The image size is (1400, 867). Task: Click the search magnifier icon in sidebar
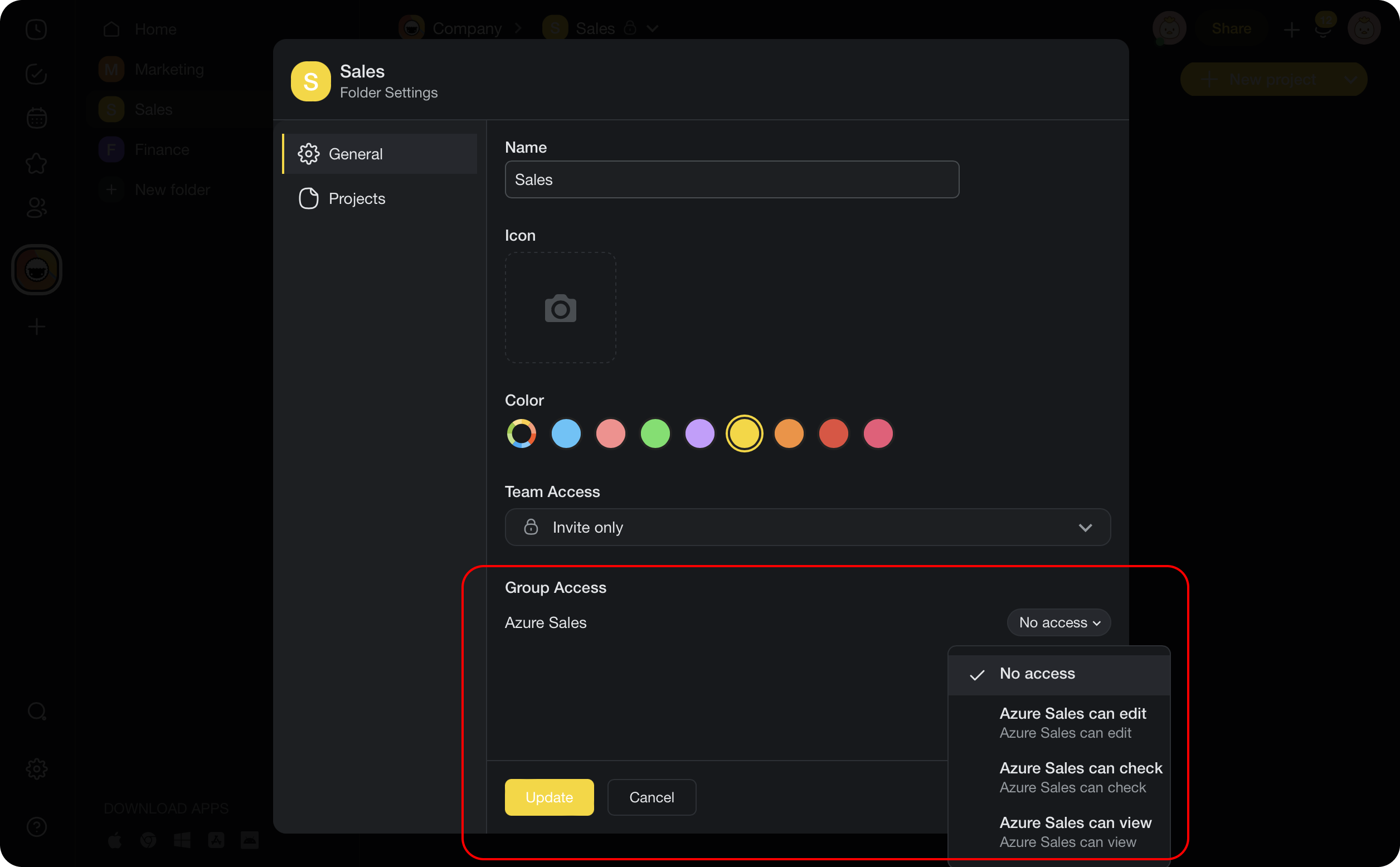[x=36, y=712]
